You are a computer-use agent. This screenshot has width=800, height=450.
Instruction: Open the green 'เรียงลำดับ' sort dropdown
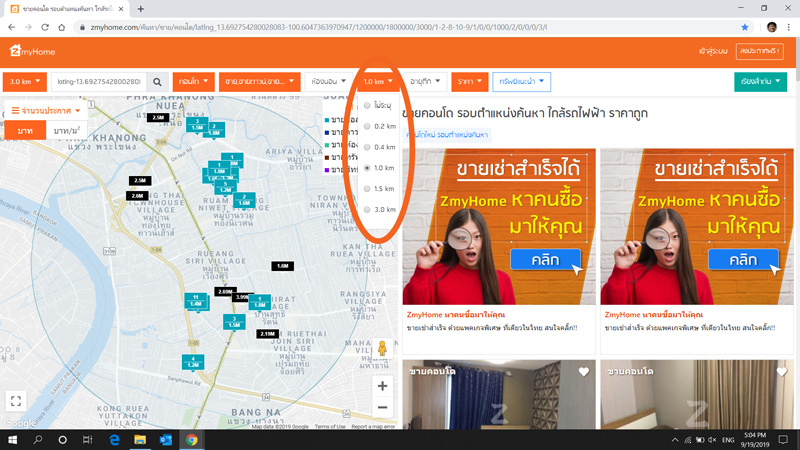point(760,82)
